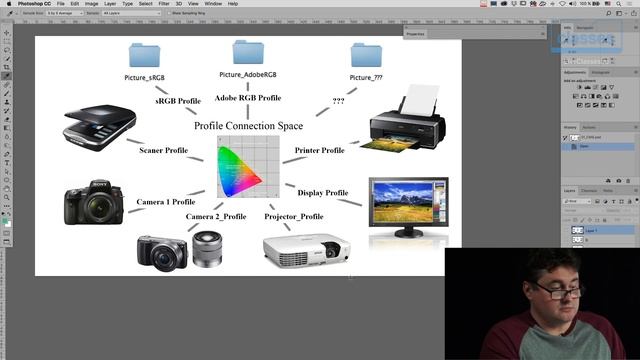
Task: Add a Vibrance adjustment
Action: coord(611,87)
